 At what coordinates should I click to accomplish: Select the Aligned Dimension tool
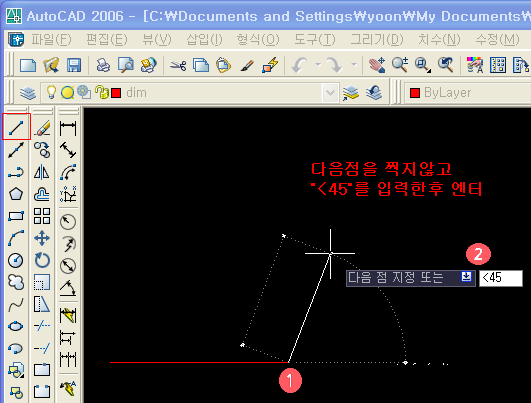pyautogui.click(x=68, y=150)
